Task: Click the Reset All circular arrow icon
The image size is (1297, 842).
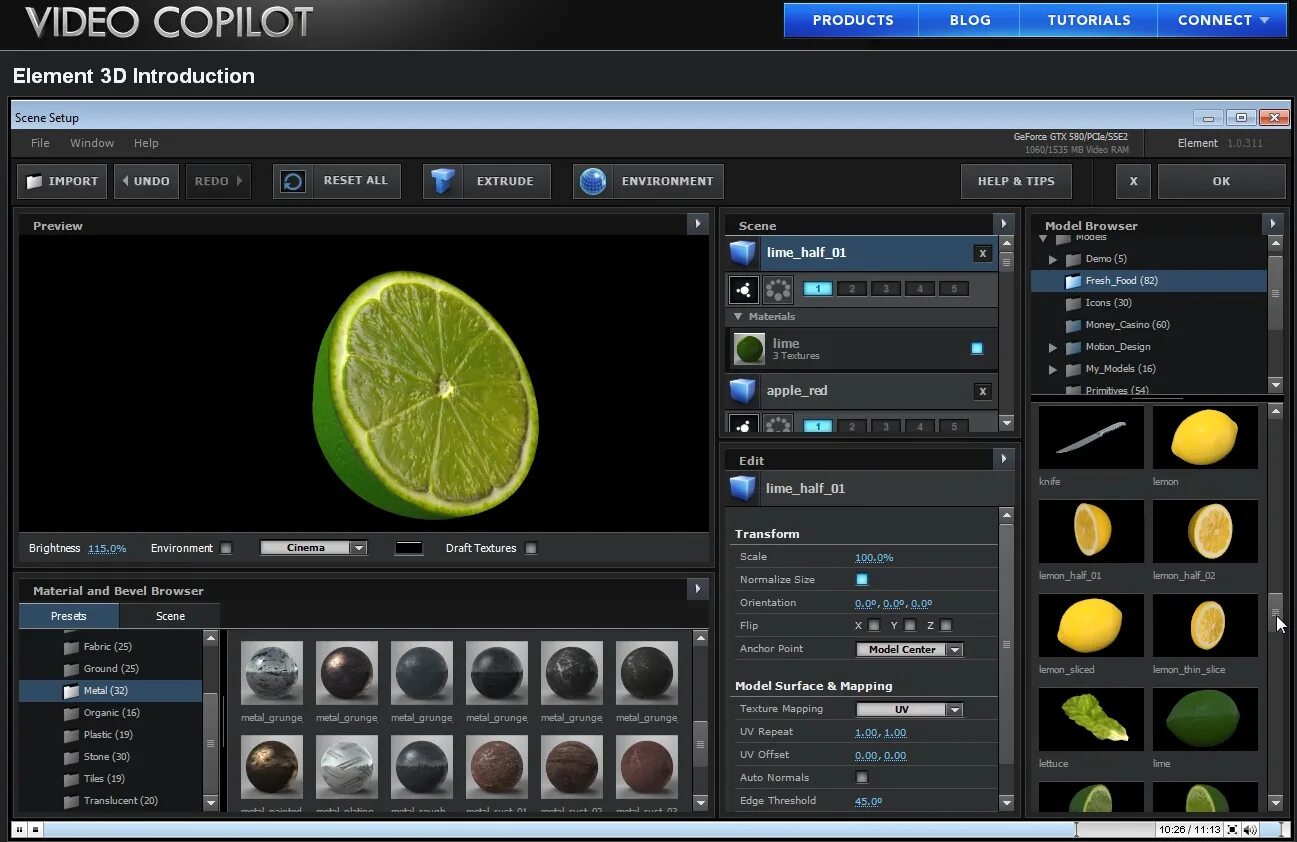Action: click(x=293, y=181)
